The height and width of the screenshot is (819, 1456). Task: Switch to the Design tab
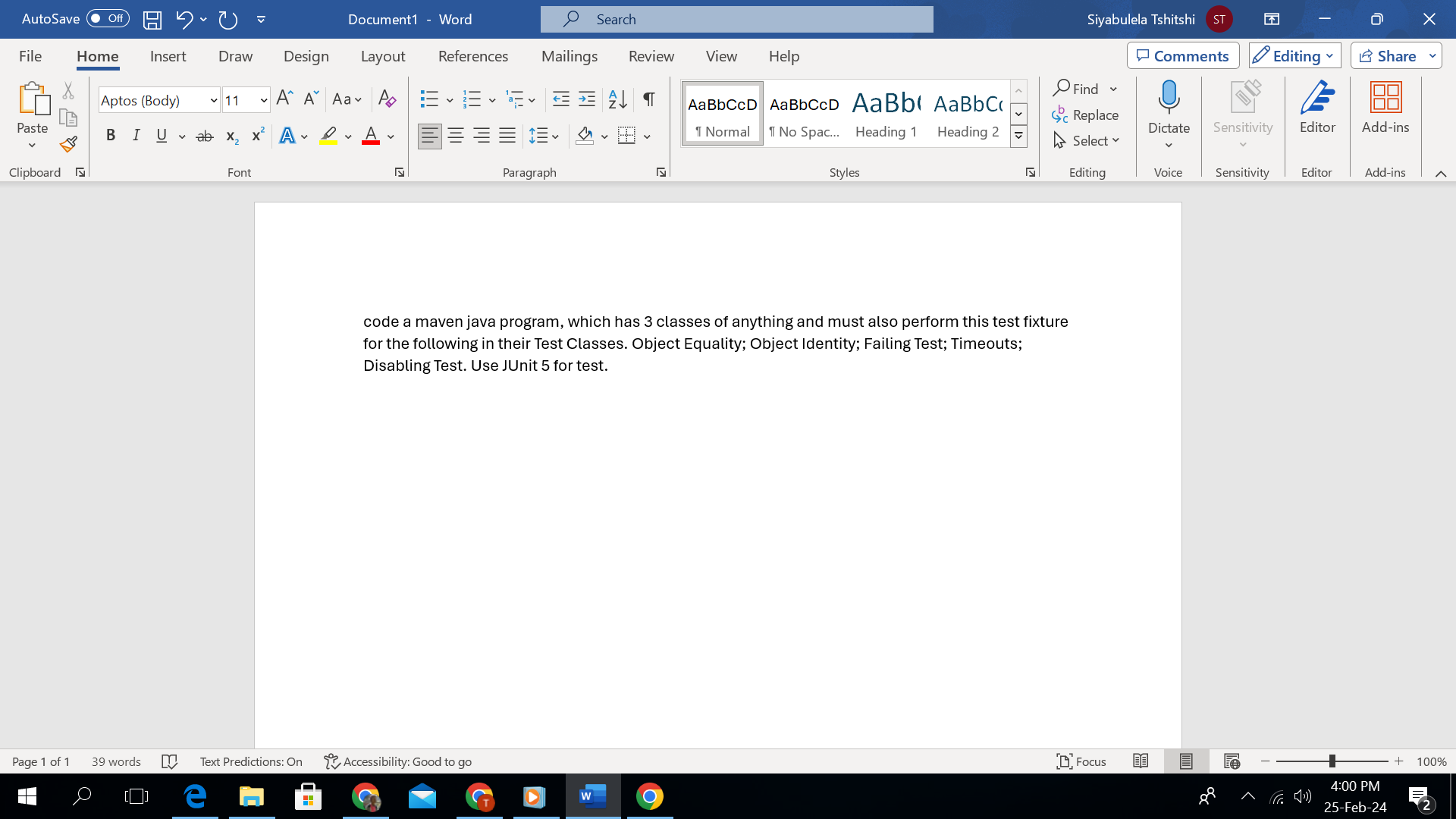coord(306,56)
